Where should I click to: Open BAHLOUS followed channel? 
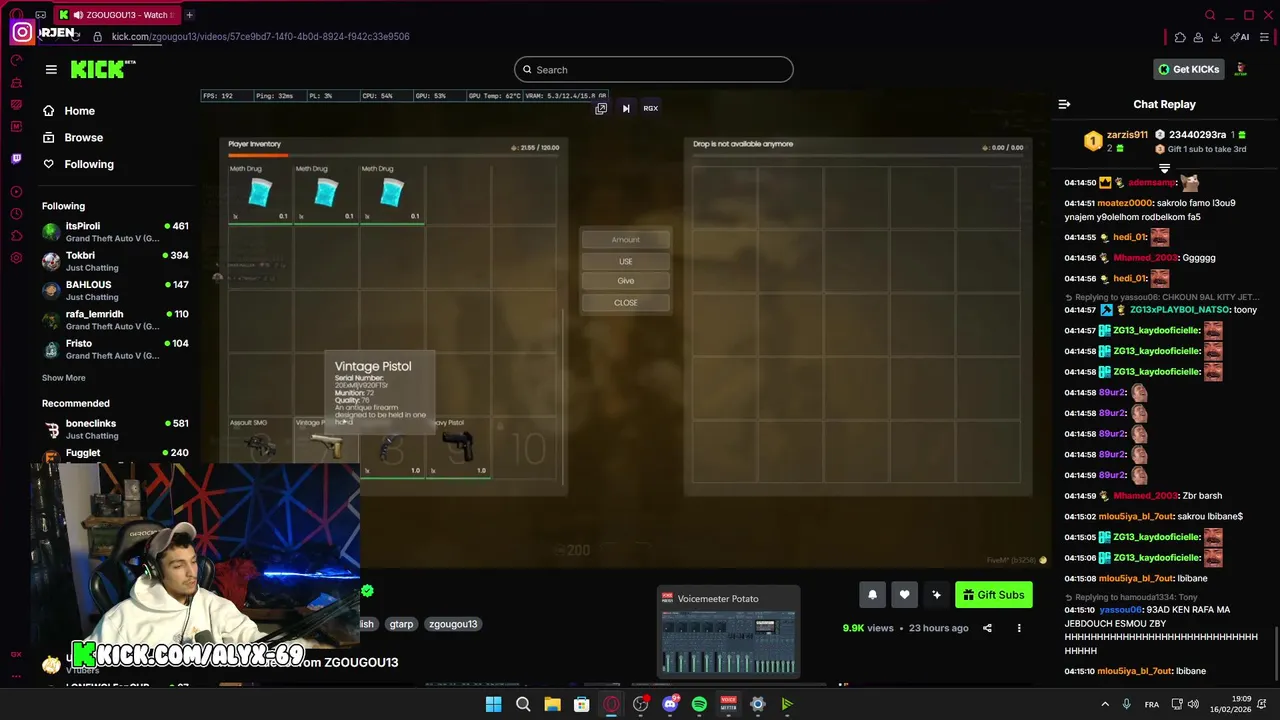(x=115, y=290)
